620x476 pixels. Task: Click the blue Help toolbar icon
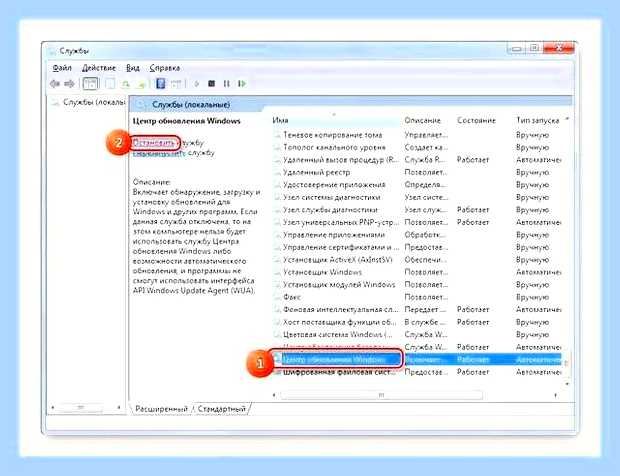(x=161, y=84)
